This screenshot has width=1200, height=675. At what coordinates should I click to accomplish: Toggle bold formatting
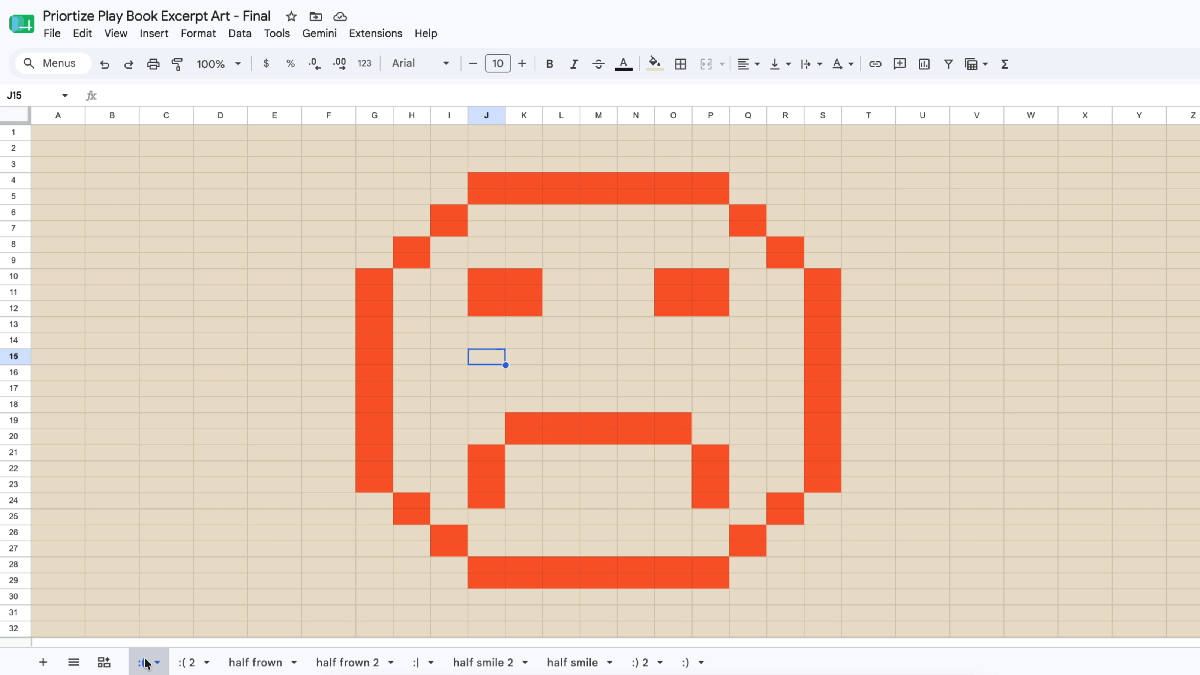pyautogui.click(x=550, y=64)
